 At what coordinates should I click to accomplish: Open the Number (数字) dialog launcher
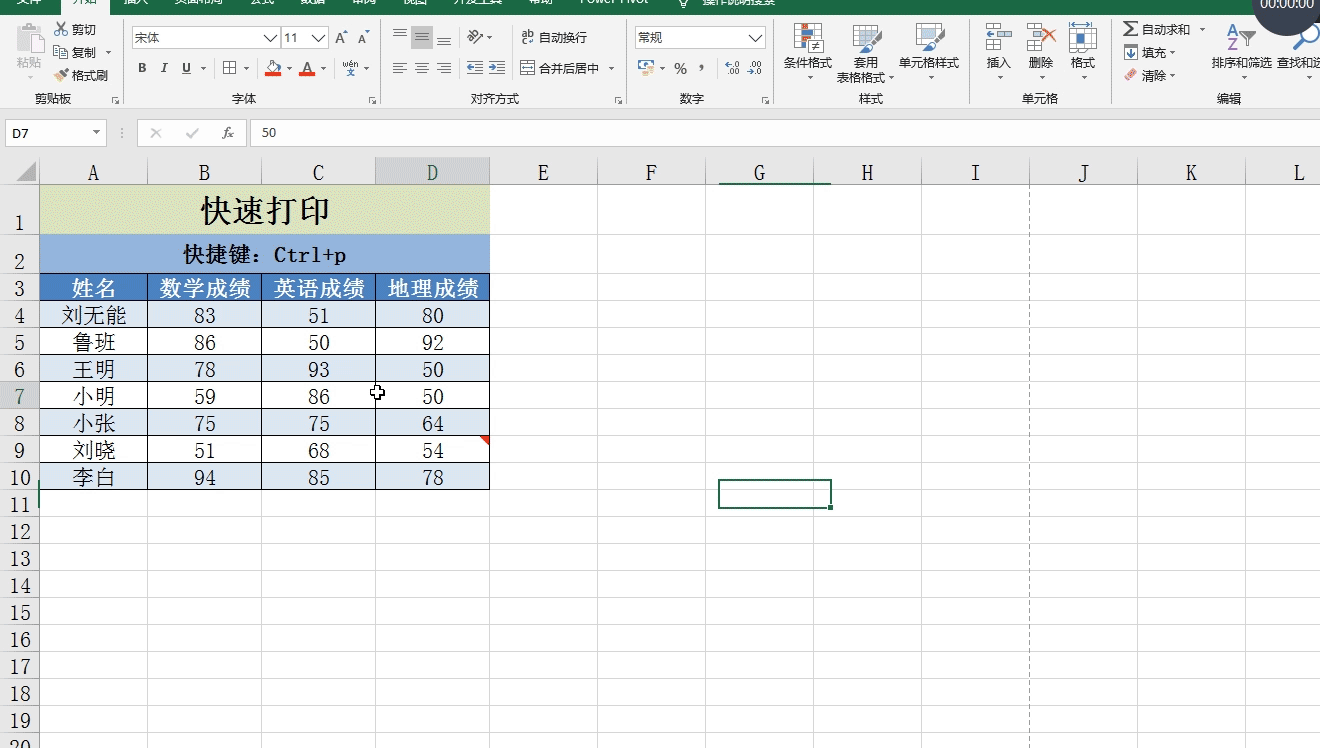coord(766,101)
